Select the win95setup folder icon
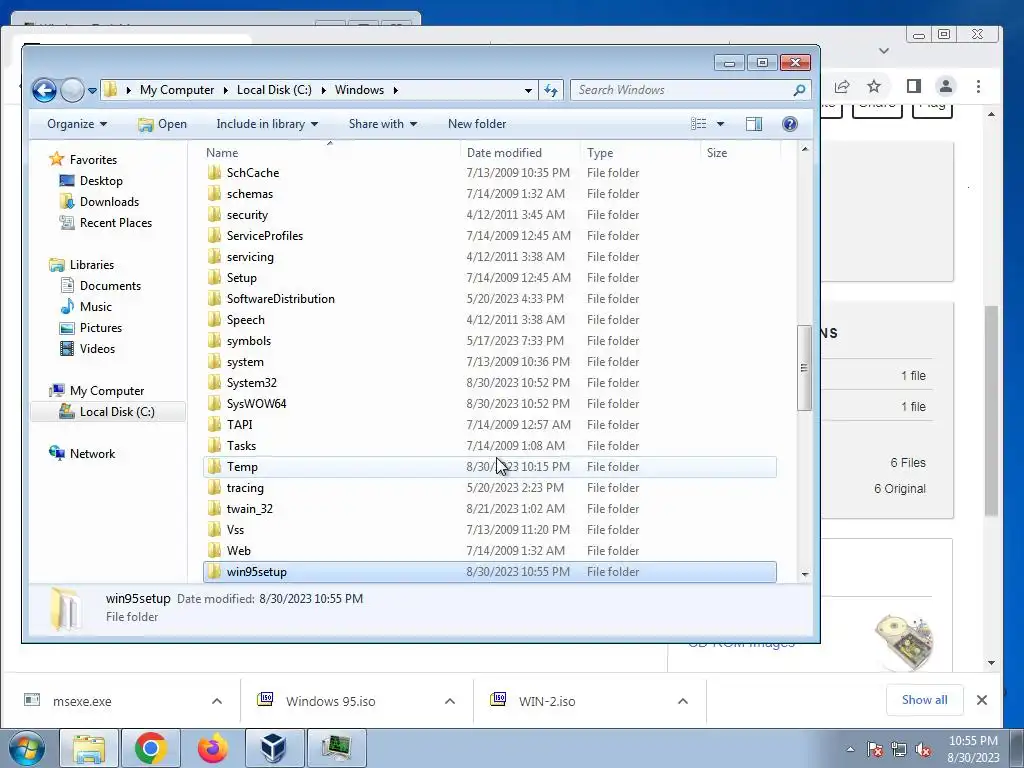This screenshot has width=1024, height=768. pos(214,571)
